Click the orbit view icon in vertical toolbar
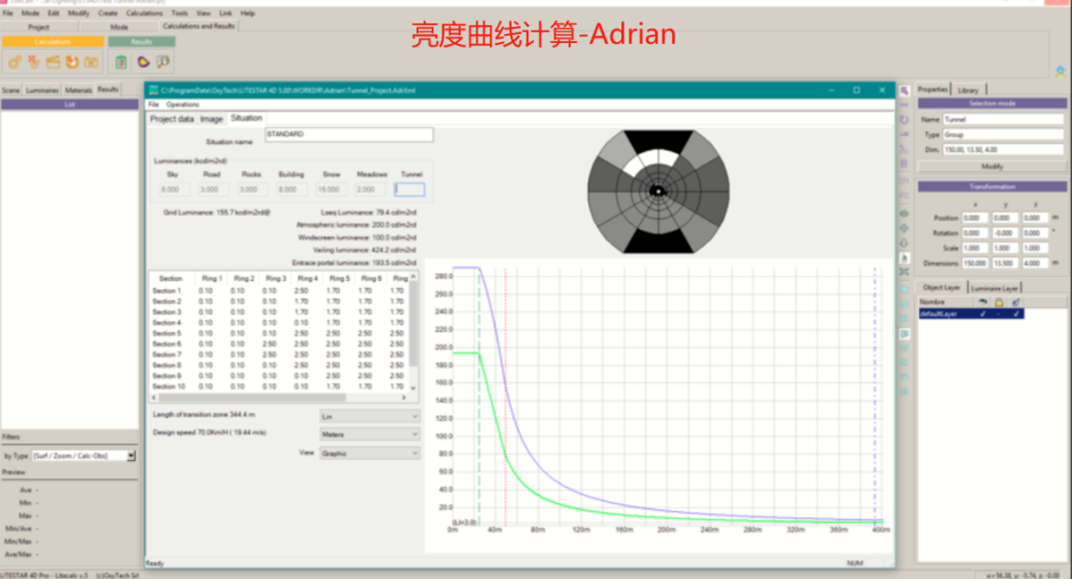Image resolution: width=1072 pixels, height=579 pixels. (x=904, y=213)
